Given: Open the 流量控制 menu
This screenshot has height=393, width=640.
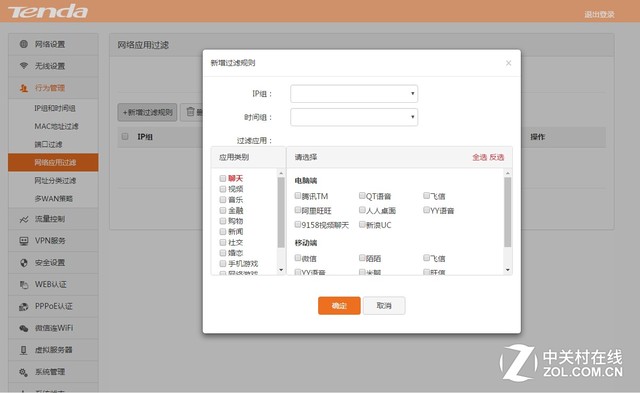Looking at the screenshot, I should 53,219.
